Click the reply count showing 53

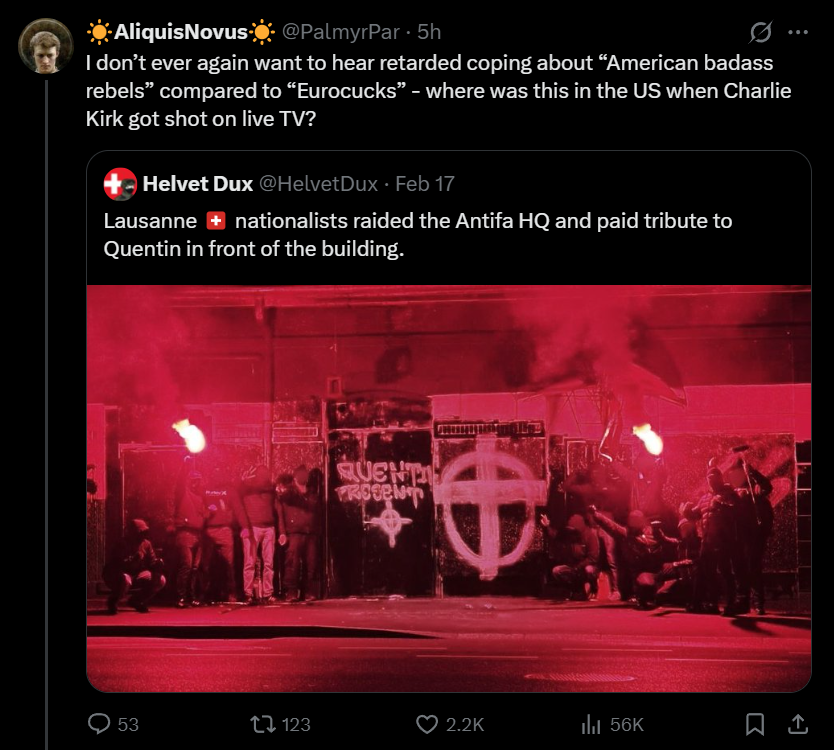click(x=127, y=724)
